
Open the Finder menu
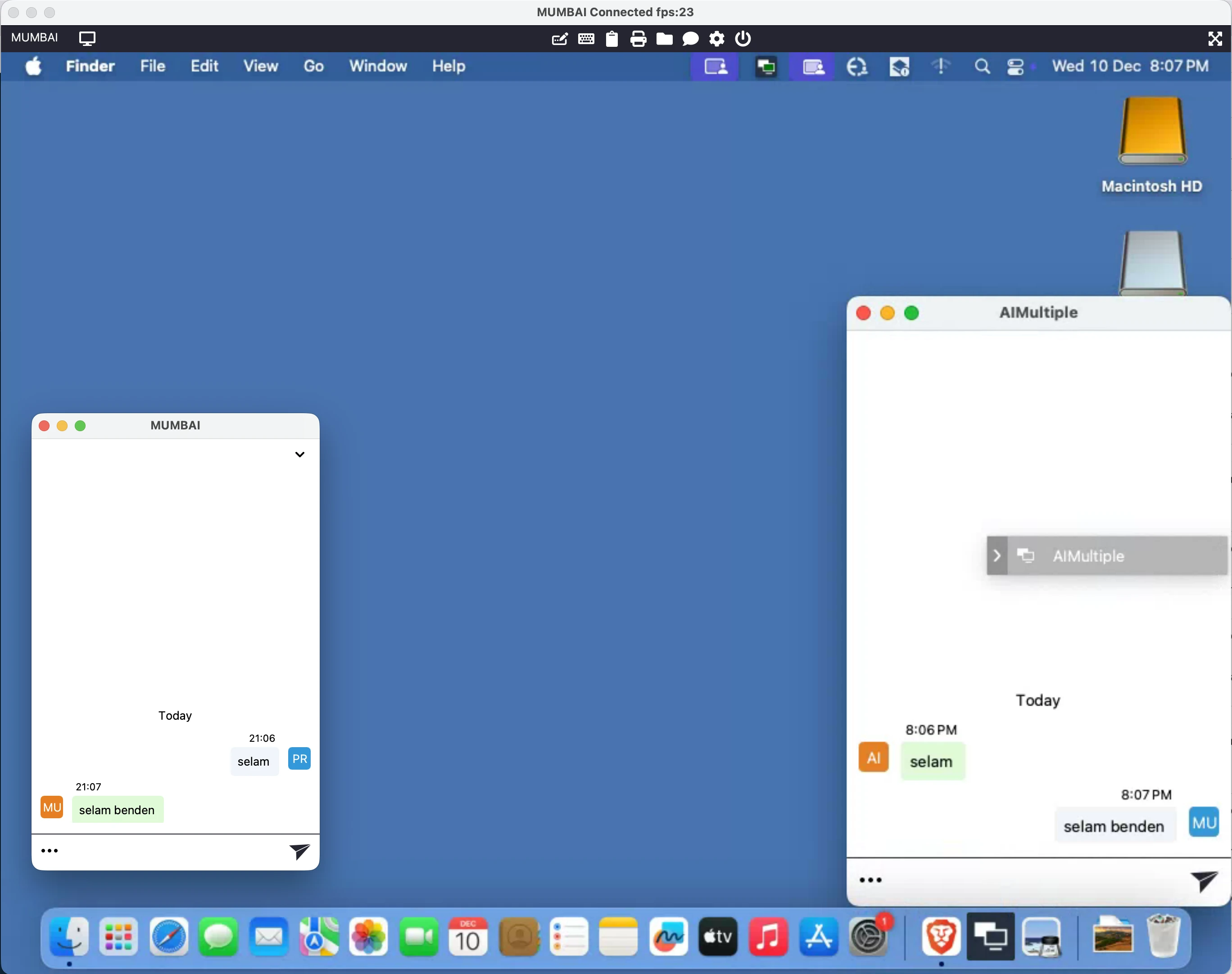pos(90,66)
